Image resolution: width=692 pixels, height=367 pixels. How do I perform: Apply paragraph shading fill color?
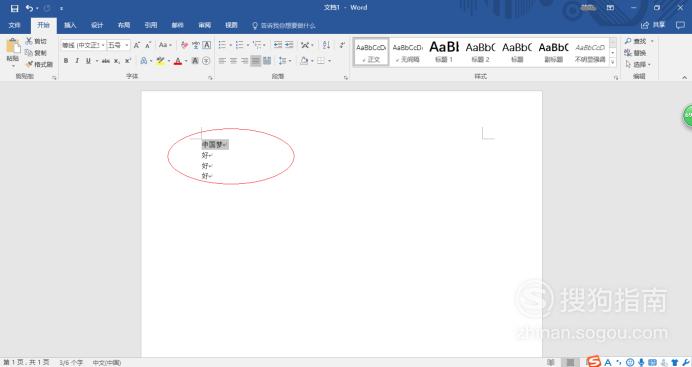pos(304,61)
